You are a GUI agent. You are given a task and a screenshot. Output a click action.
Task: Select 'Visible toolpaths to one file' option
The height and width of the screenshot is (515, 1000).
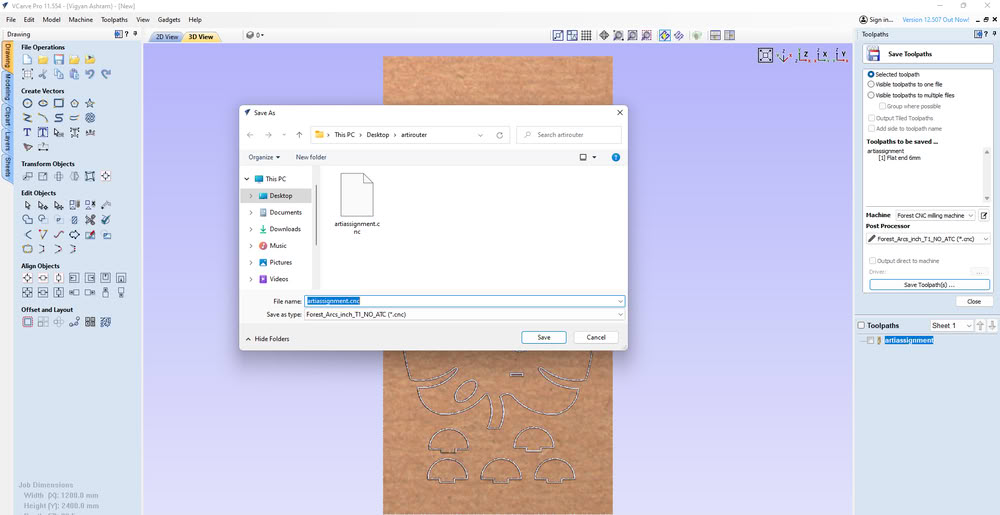click(x=871, y=84)
